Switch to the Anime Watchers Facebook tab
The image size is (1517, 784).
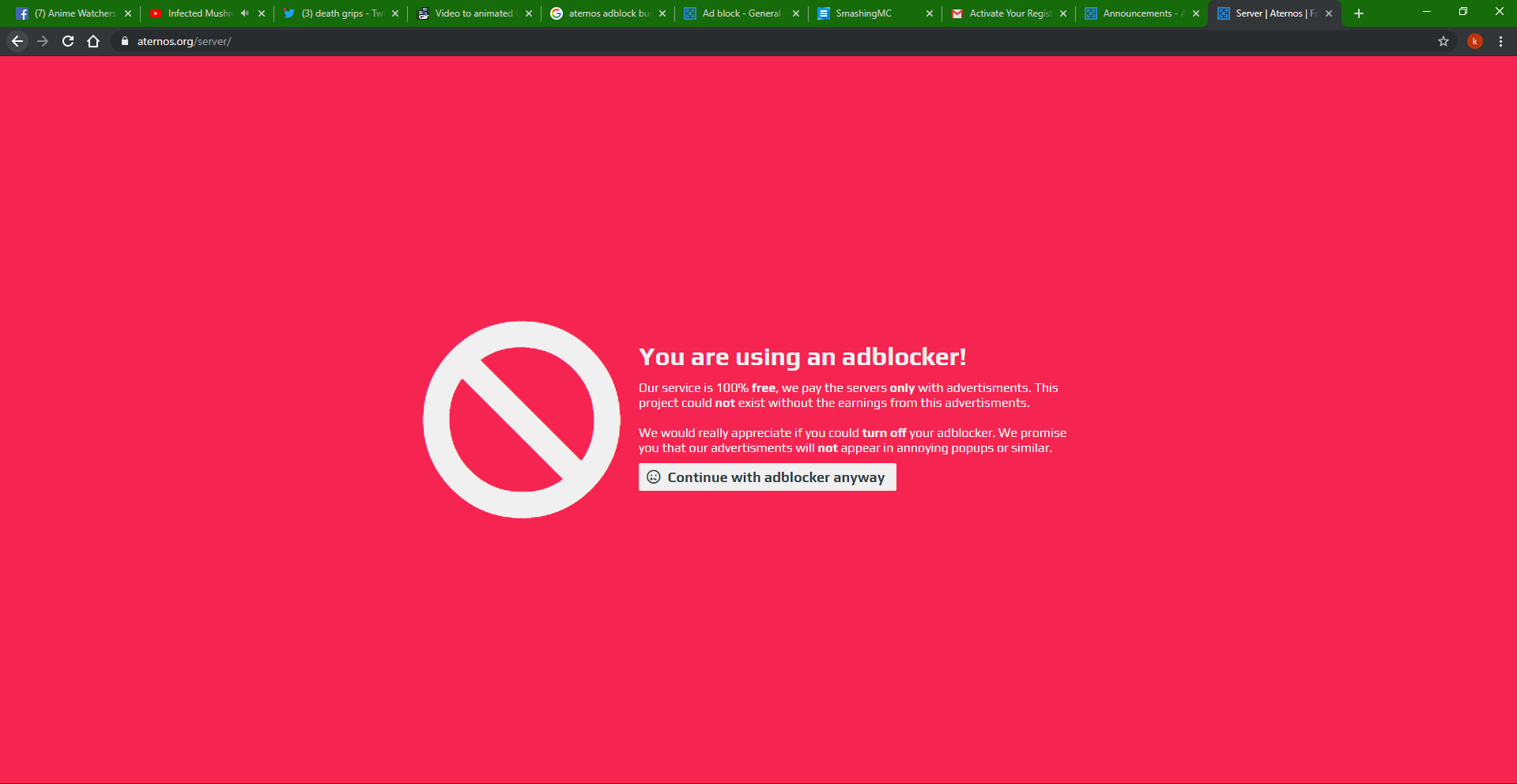point(74,13)
